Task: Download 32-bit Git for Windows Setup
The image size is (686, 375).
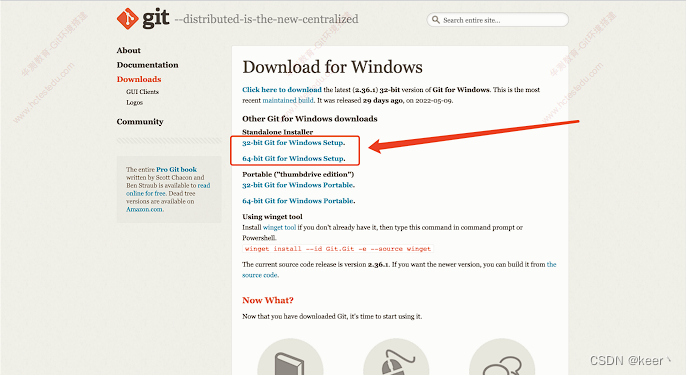Action: point(294,143)
